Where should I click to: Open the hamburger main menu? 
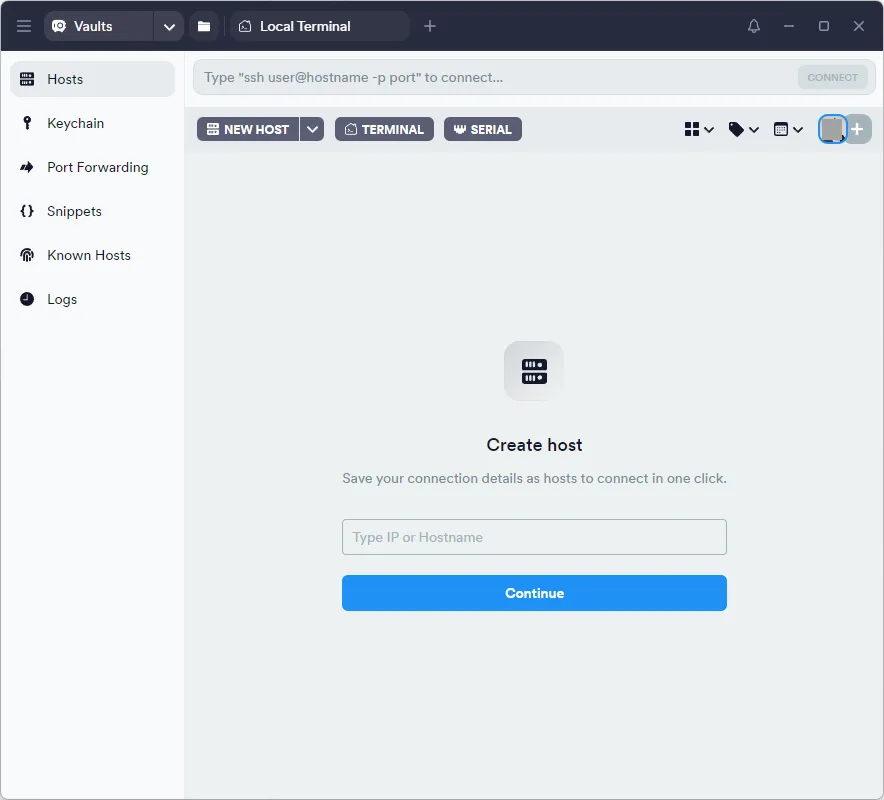[x=24, y=26]
